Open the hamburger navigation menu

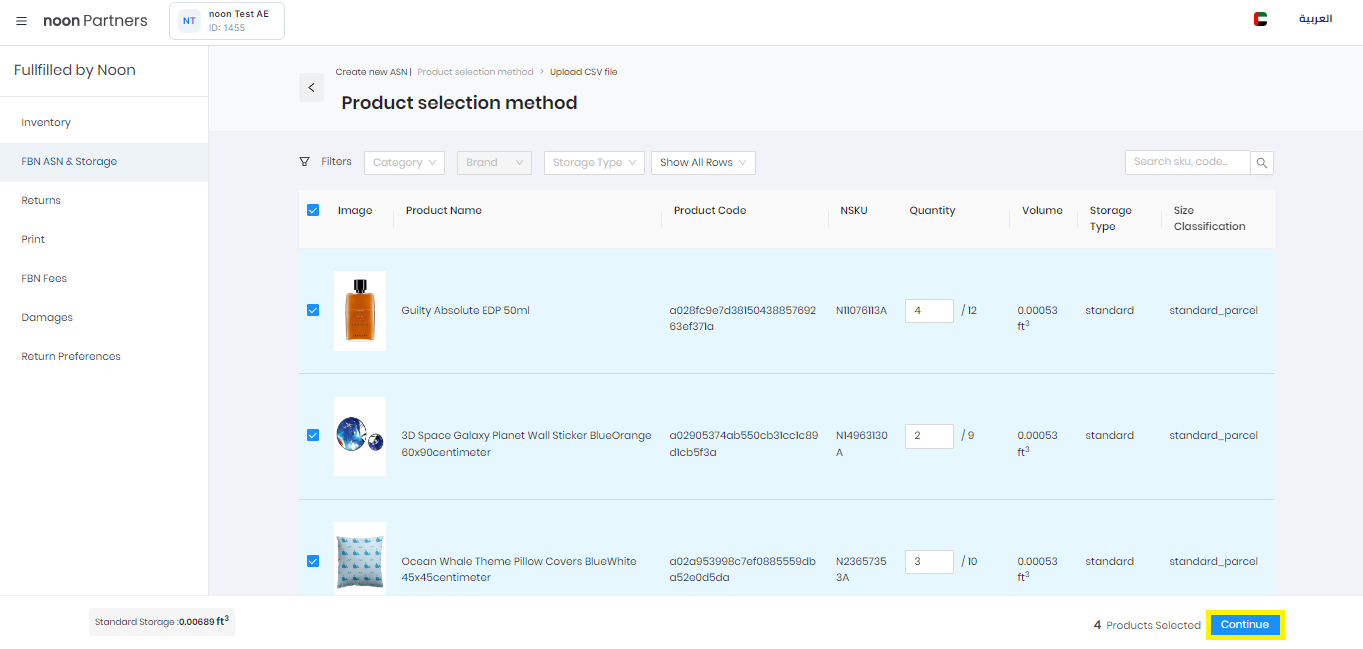tap(21, 21)
